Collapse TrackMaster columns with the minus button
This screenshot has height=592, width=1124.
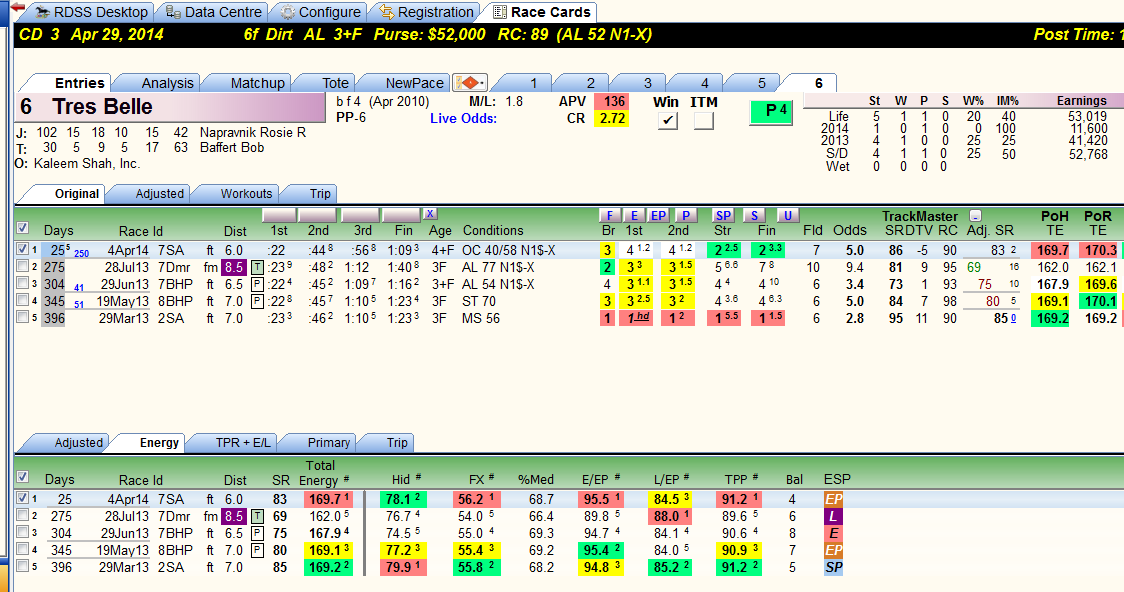tap(975, 215)
